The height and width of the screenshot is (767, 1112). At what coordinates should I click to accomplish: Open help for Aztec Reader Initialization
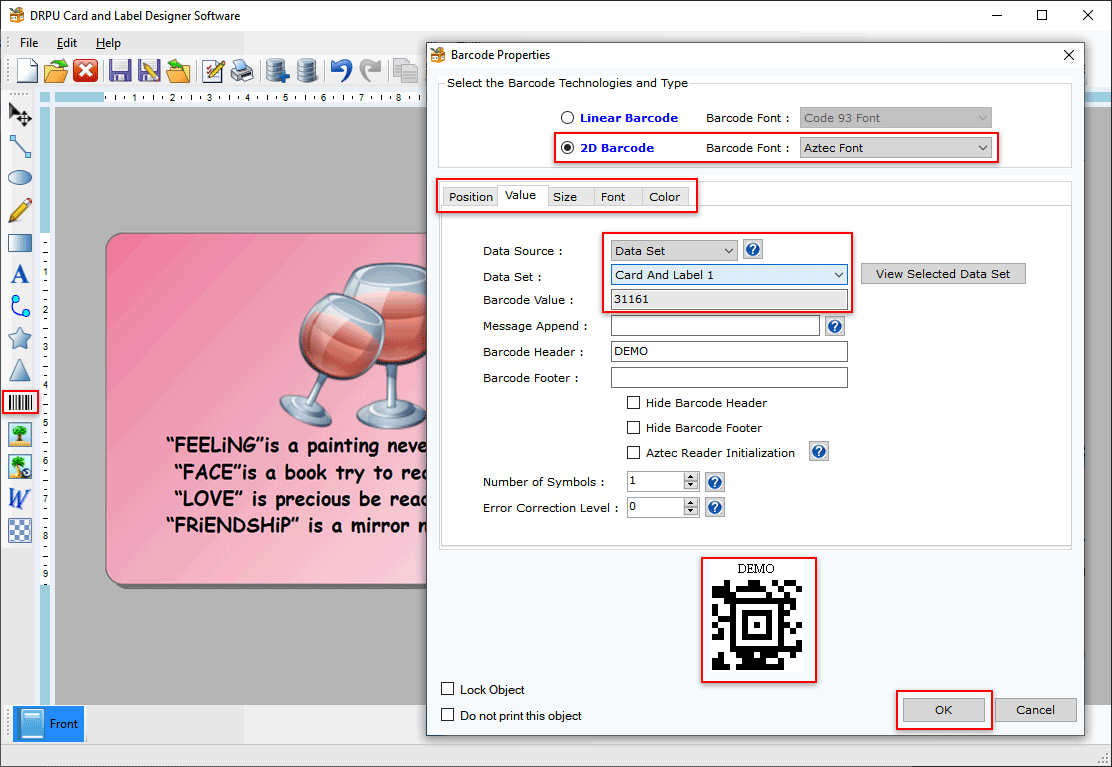click(x=818, y=452)
